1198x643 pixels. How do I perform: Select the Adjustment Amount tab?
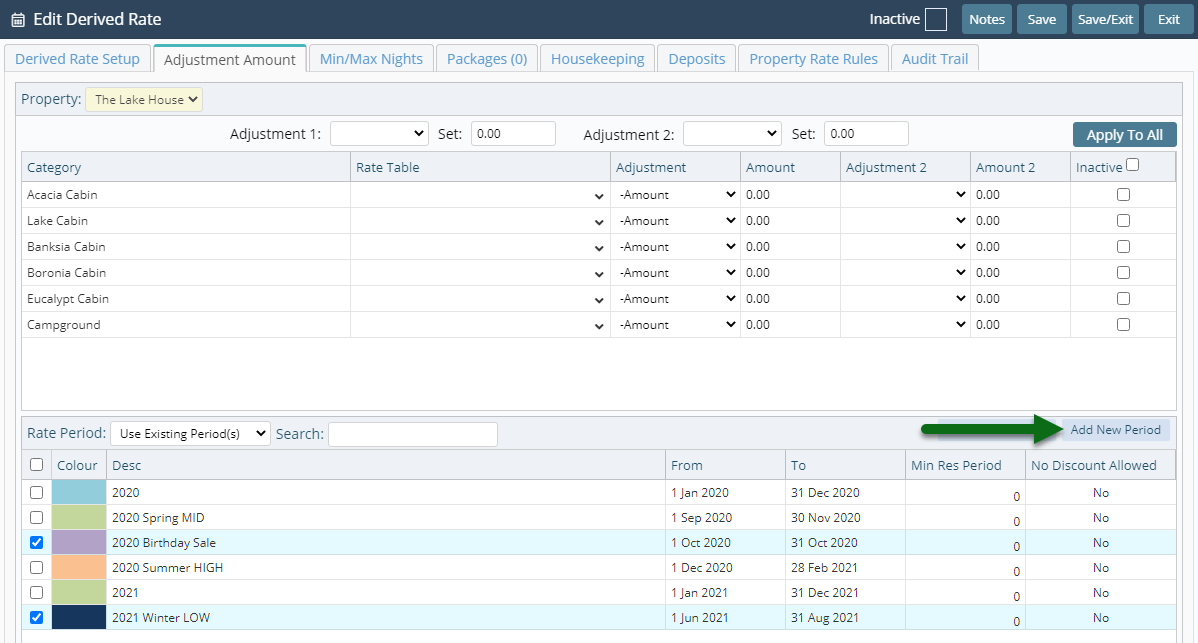(229, 59)
